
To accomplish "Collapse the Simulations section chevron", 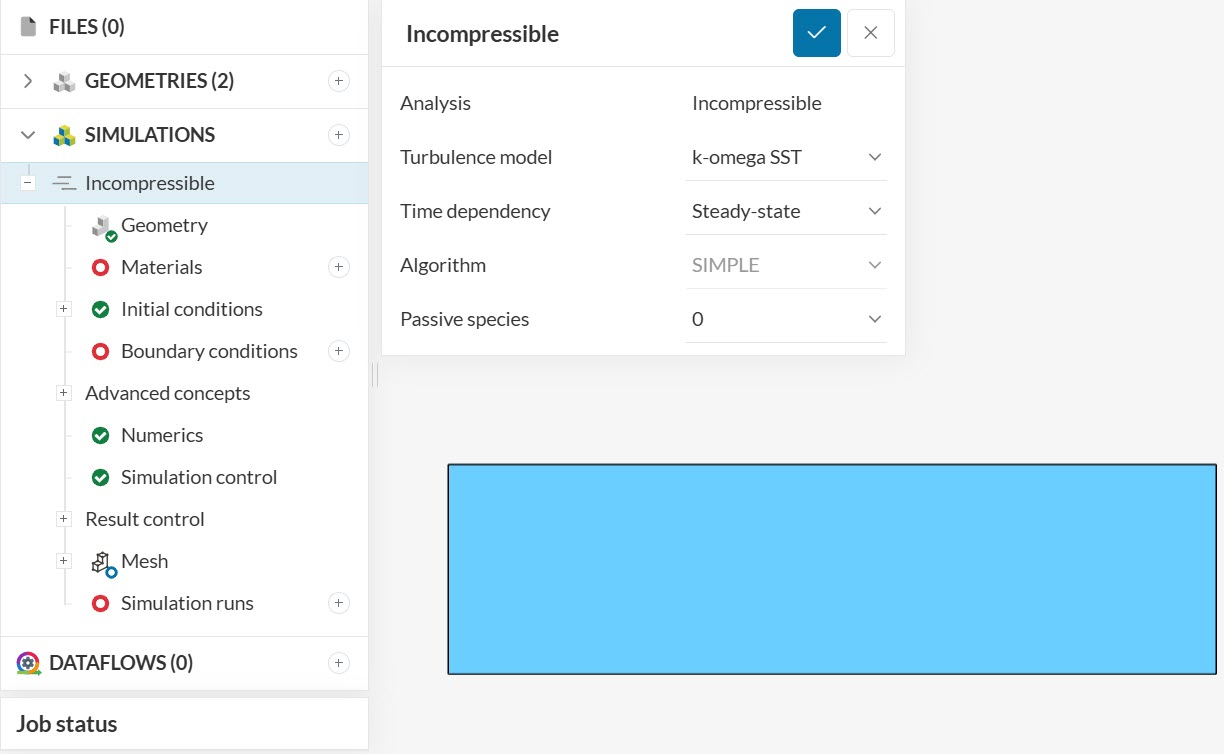I will coord(28,135).
